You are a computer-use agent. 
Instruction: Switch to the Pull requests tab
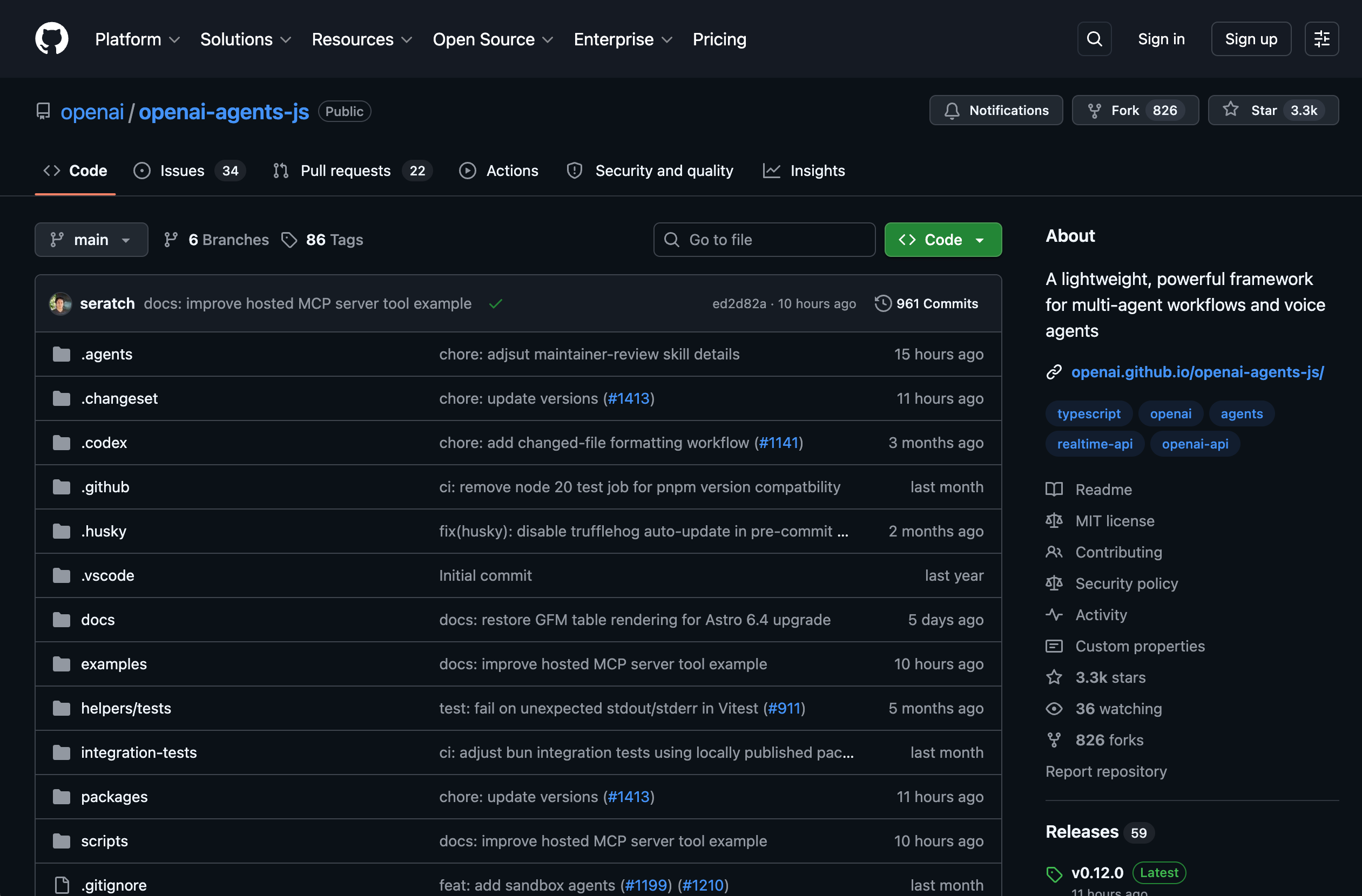[353, 171]
